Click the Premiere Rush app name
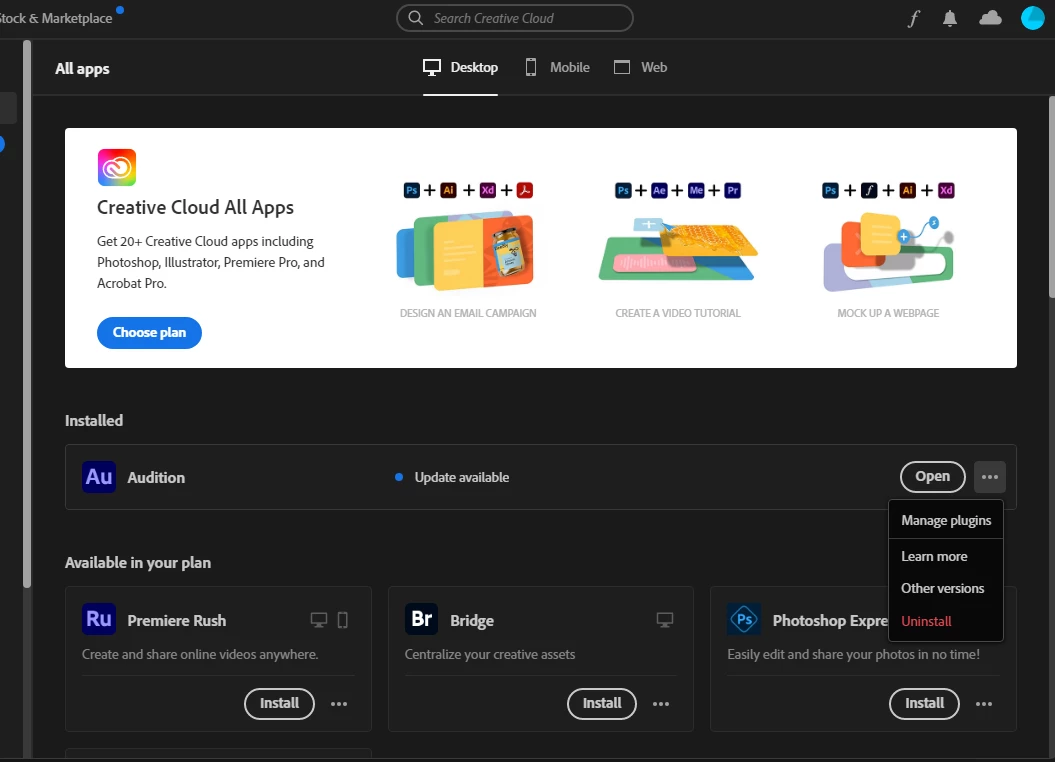 point(177,620)
